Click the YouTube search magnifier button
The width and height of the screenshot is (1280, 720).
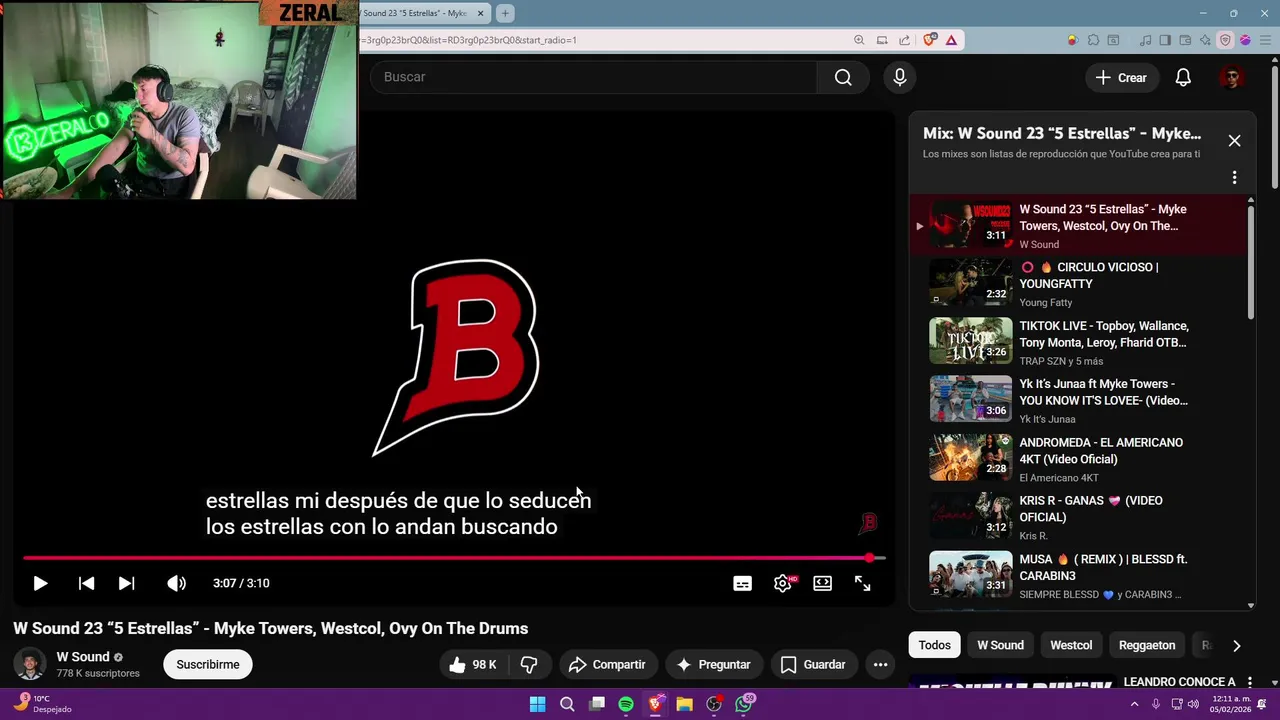coord(843,77)
